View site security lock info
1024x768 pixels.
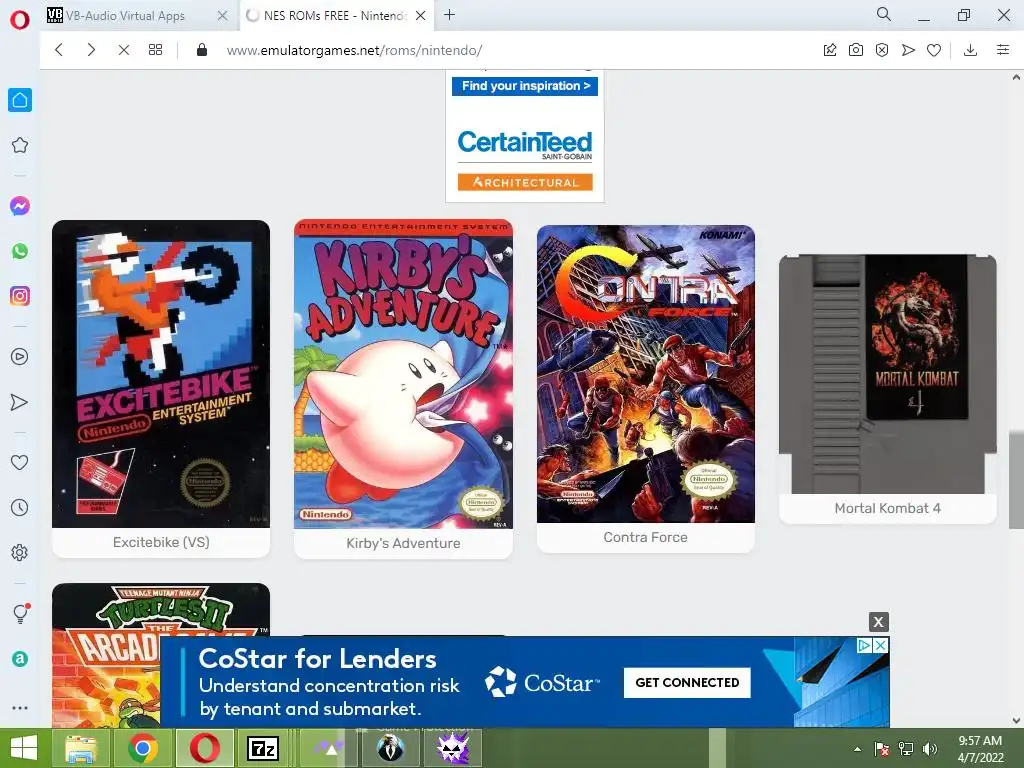(x=202, y=50)
